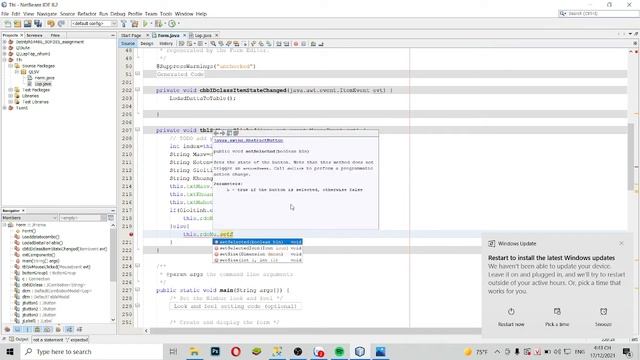The height and width of the screenshot is (360, 640).
Task: Click Pick a time in Windows Update
Action: (x=557, y=317)
